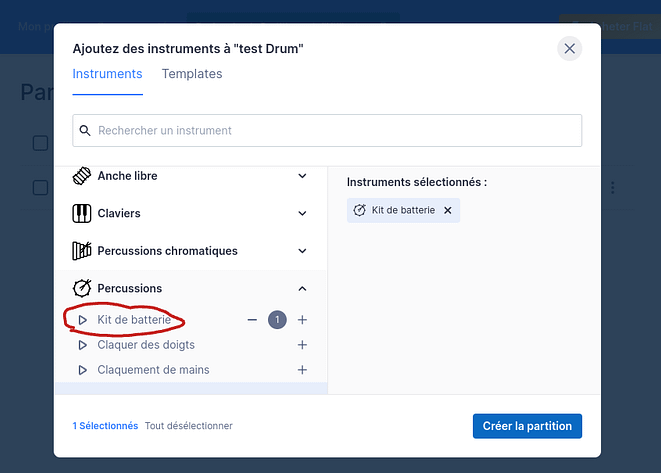Preview the Kit de batterie sound
The image size is (661, 473).
83,320
